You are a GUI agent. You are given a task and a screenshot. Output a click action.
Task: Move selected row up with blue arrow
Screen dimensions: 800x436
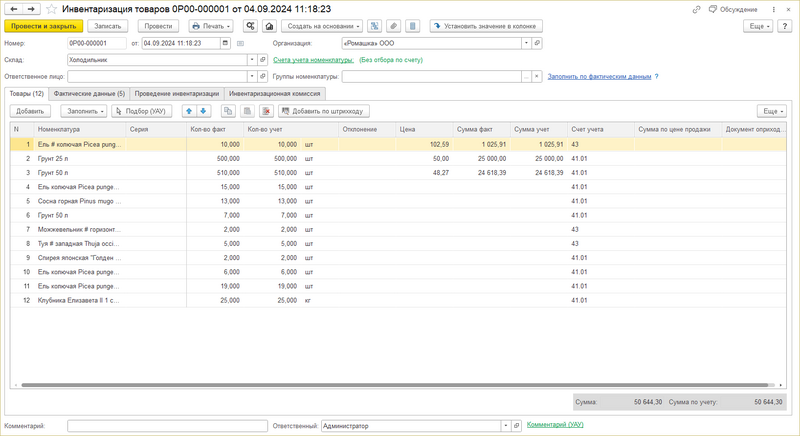[x=190, y=111]
